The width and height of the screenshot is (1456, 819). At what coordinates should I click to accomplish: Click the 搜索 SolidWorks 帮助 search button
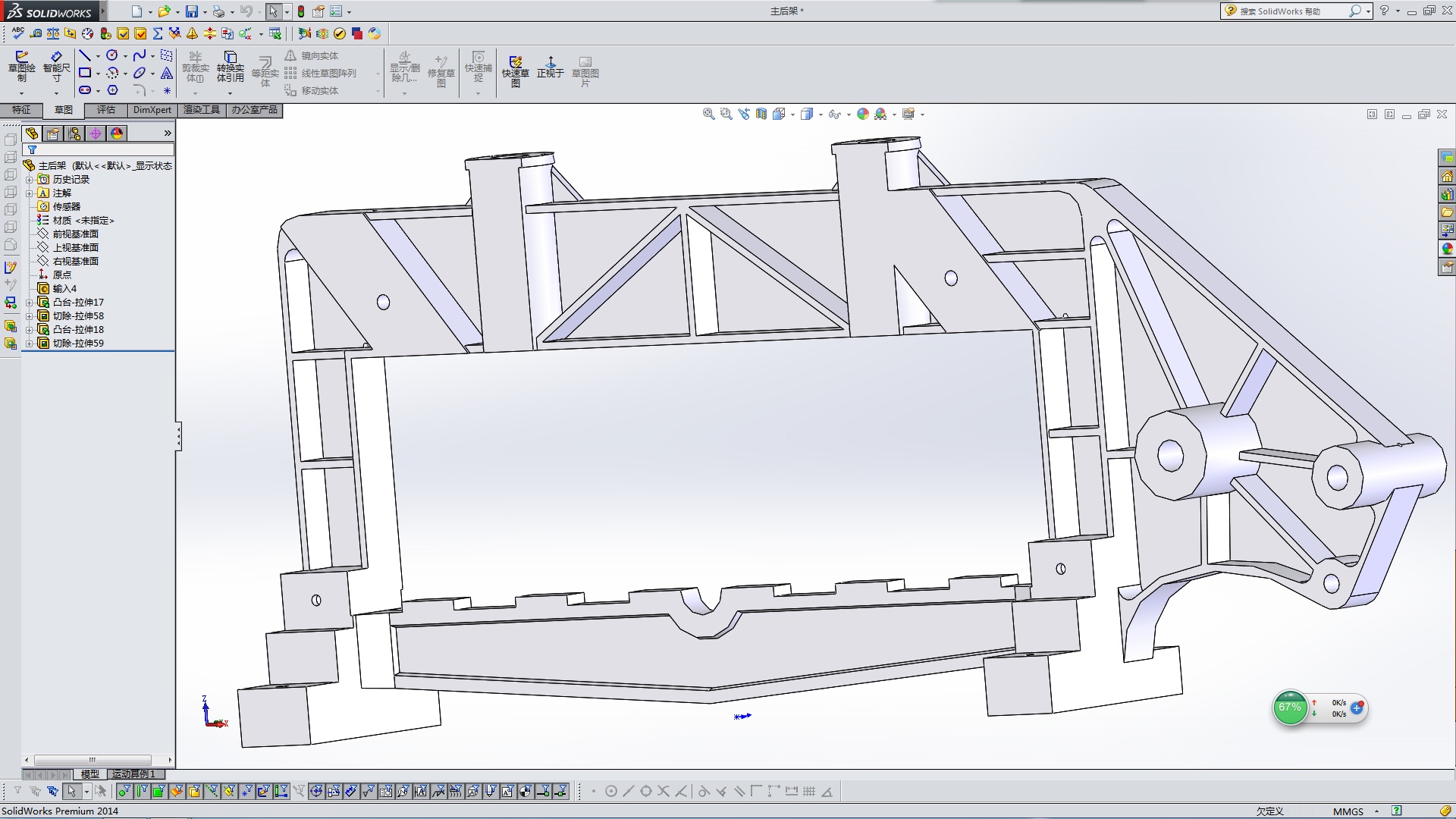pyautogui.click(x=1356, y=11)
